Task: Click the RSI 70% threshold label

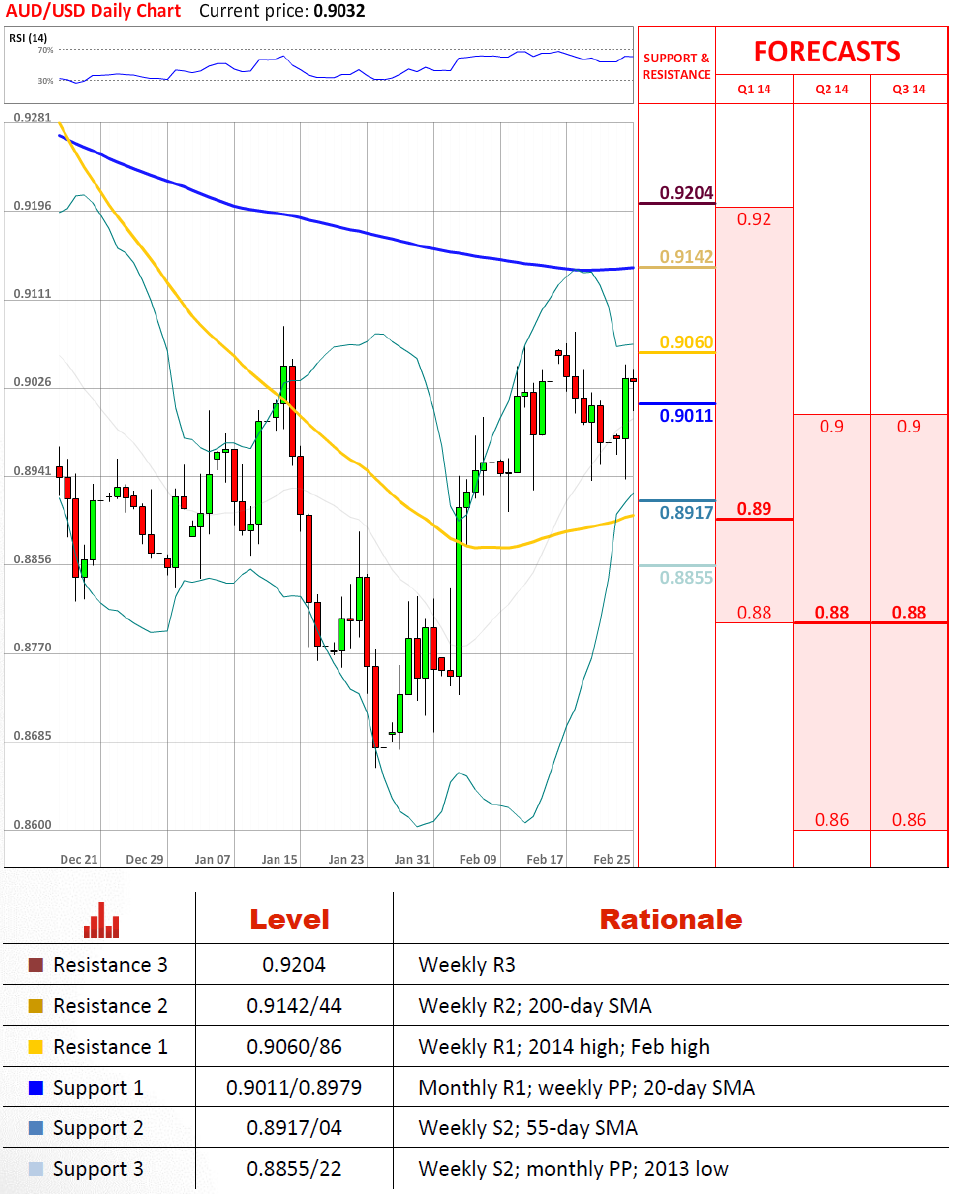Action: click(x=46, y=50)
